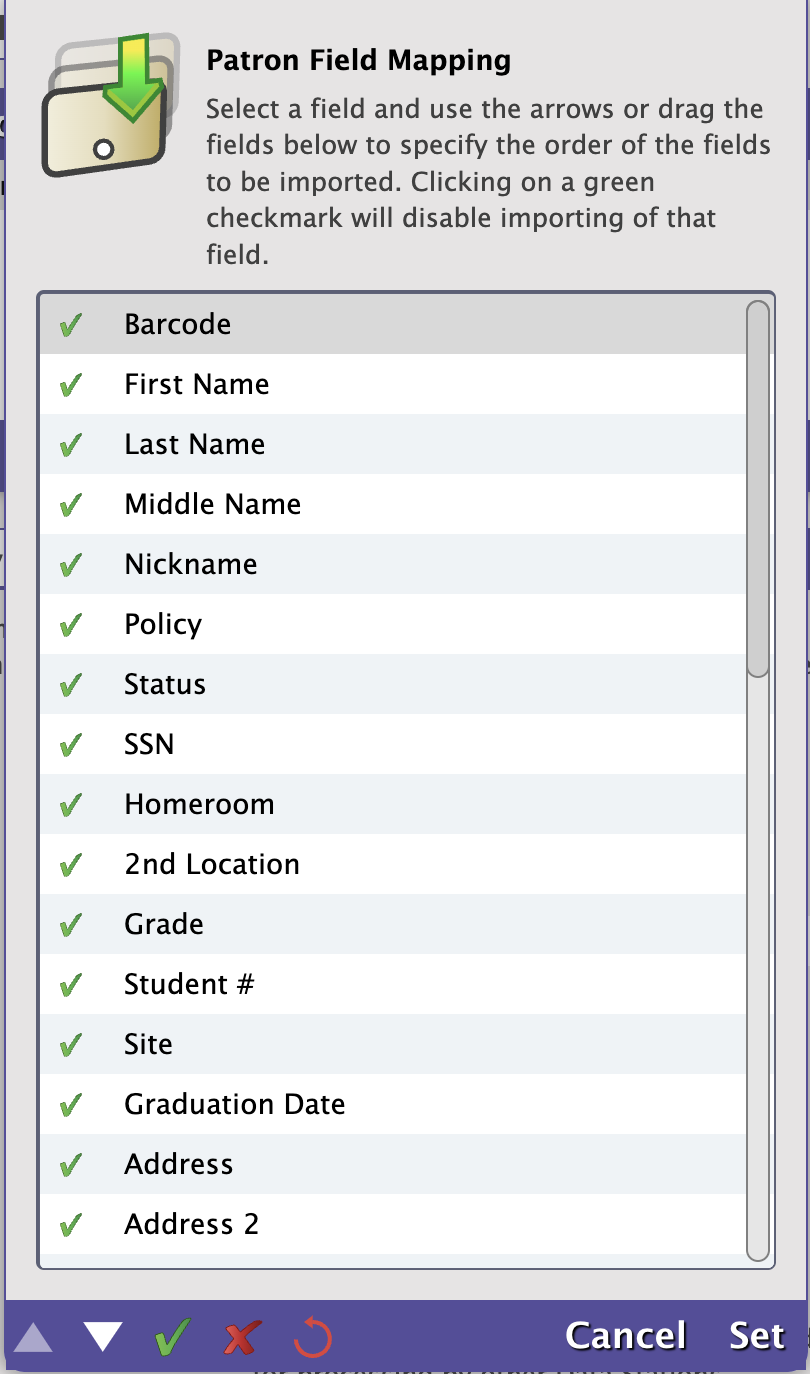Viewport: 810px width, 1374px height.
Task: Select the 2nd Location field
Action: pos(393,864)
